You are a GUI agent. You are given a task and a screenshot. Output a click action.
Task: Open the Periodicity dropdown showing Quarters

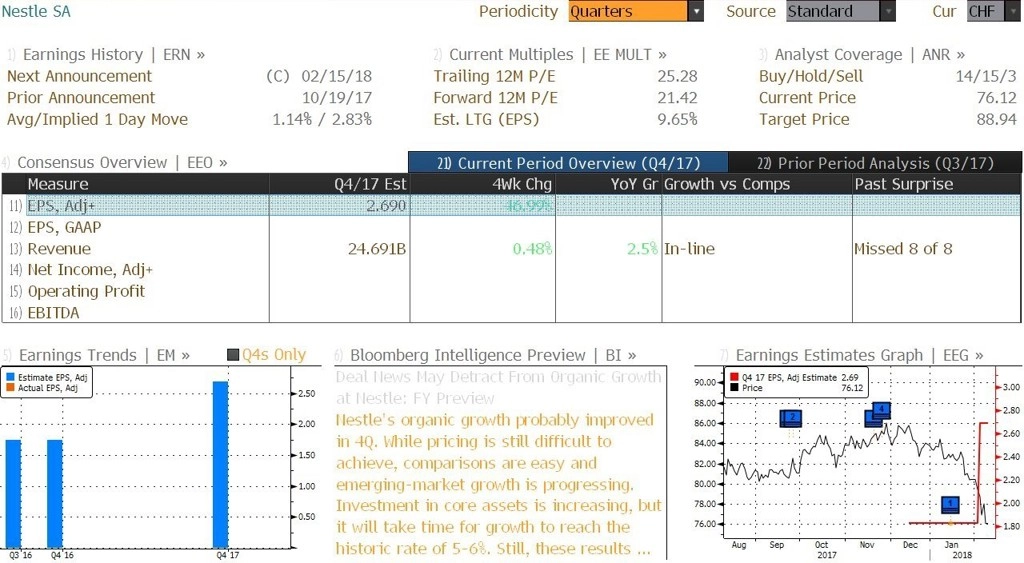pyautogui.click(x=635, y=11)
